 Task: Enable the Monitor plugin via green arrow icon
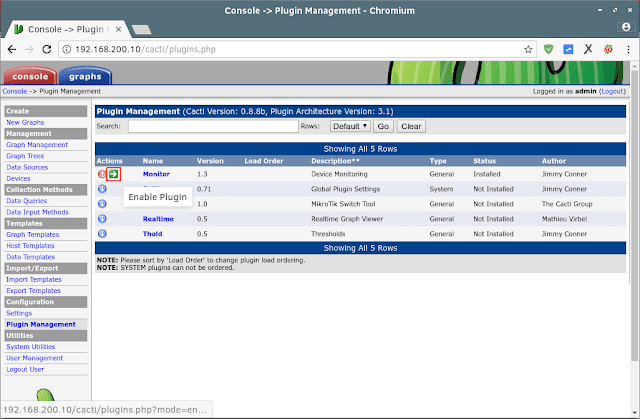pyautogui.click(x=113, y=174)
